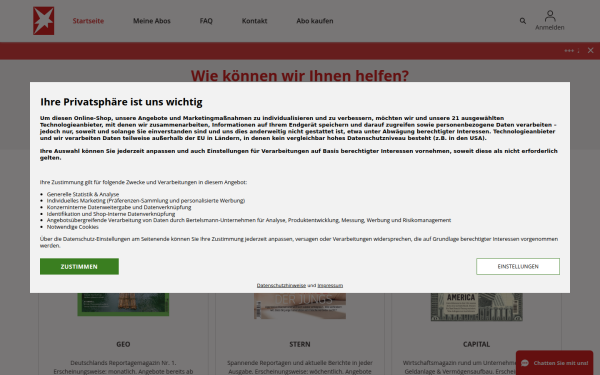Click the Individuelles Marketing list item

coord(146,201)
